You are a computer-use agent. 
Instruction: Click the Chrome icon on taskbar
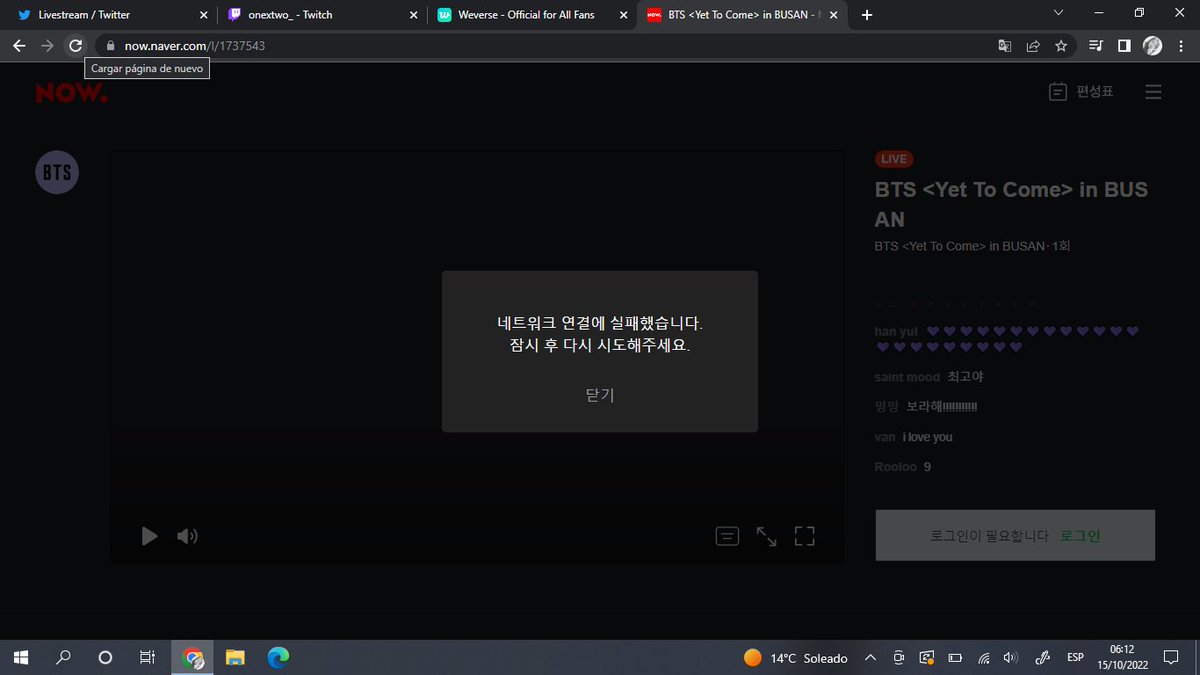tap(194, 657)
